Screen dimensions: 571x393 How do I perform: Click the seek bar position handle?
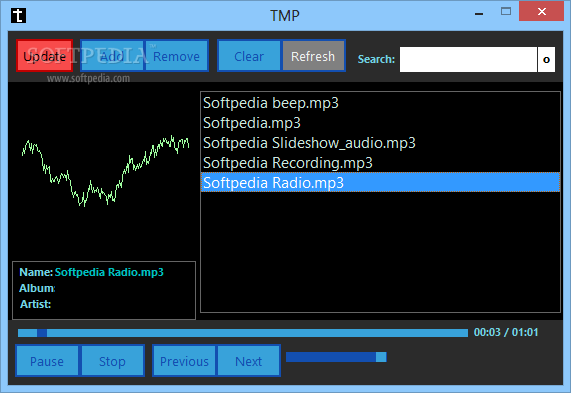pos(42,333)
